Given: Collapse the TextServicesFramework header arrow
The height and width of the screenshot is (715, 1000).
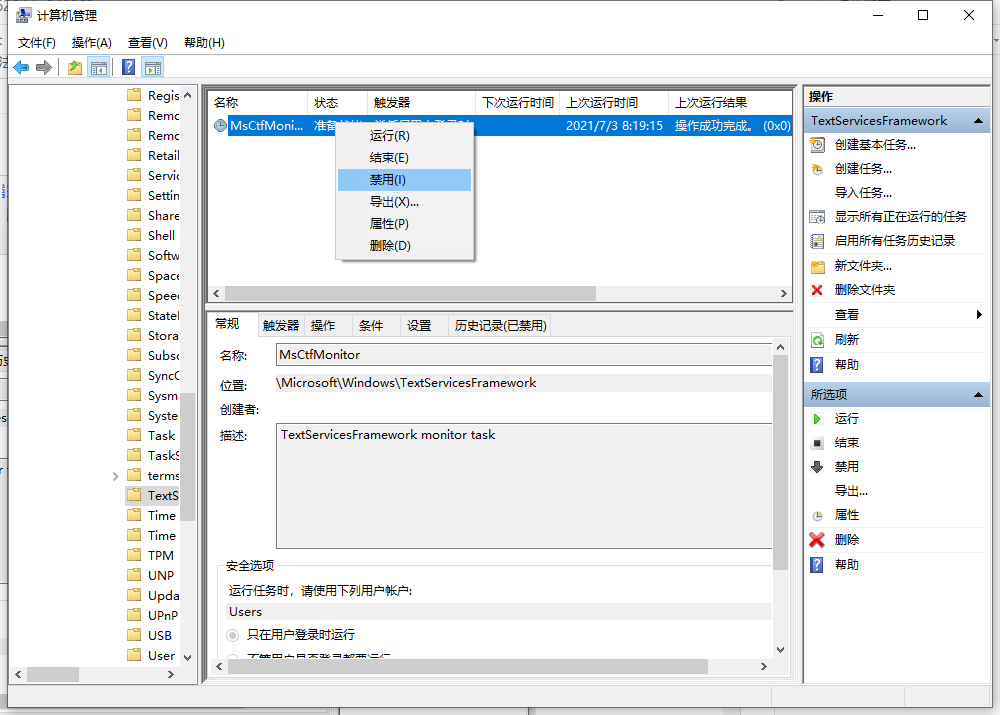Looking at the screenshot, I should pyautogui.click(x=977, y=120).
